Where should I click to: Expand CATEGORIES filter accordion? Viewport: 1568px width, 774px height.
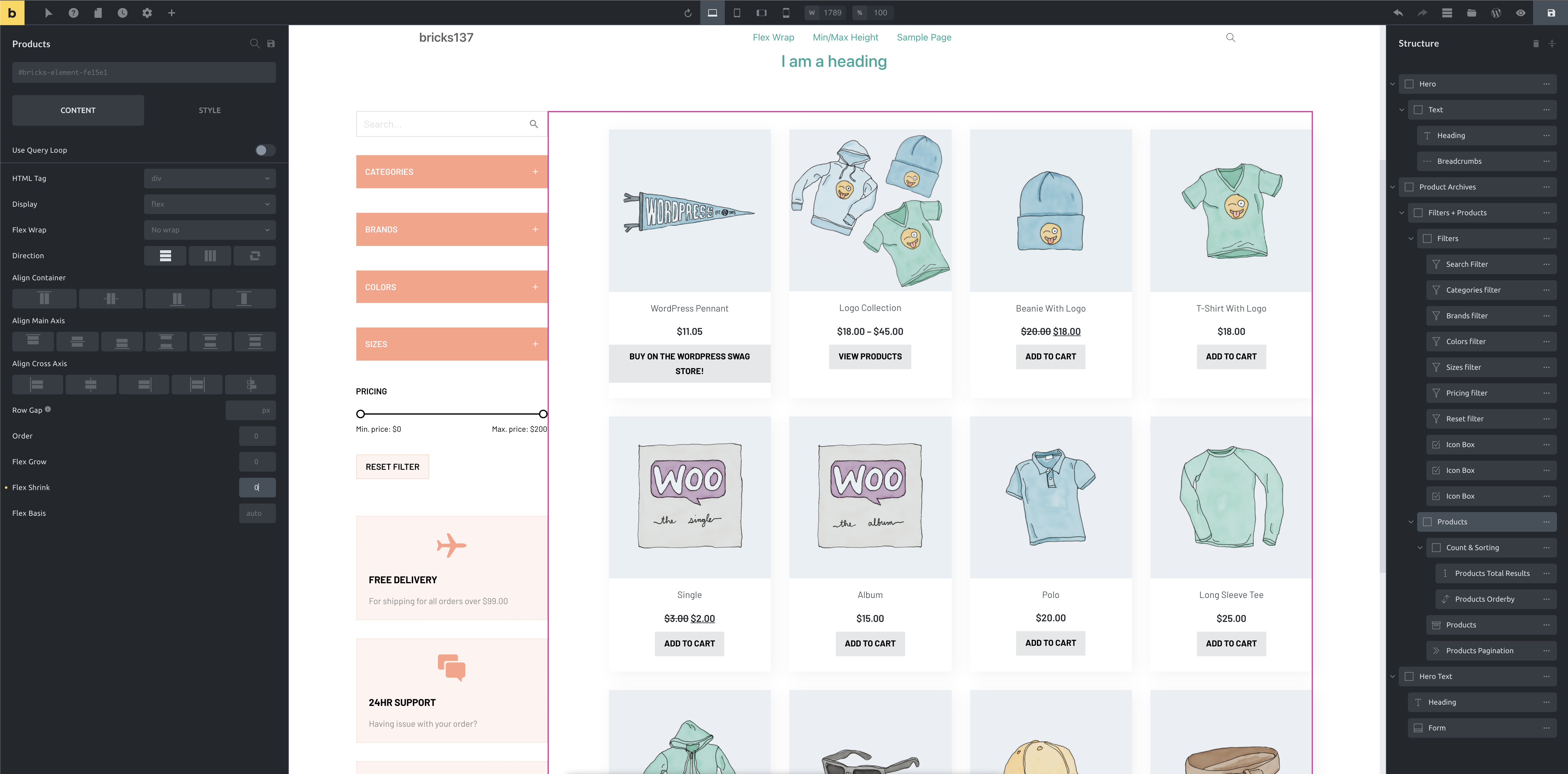[452, 172]
